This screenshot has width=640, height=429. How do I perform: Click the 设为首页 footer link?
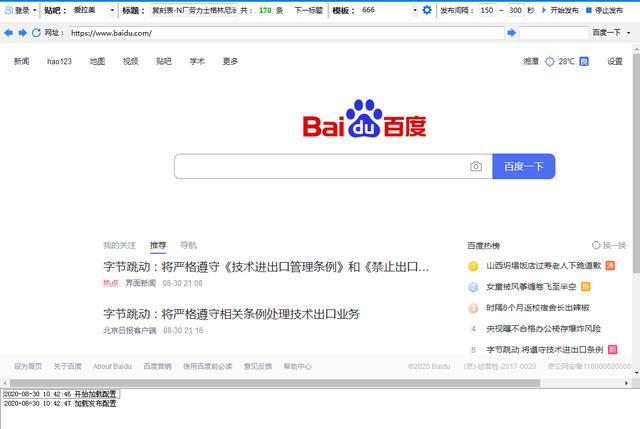click(x=28, y=367)
